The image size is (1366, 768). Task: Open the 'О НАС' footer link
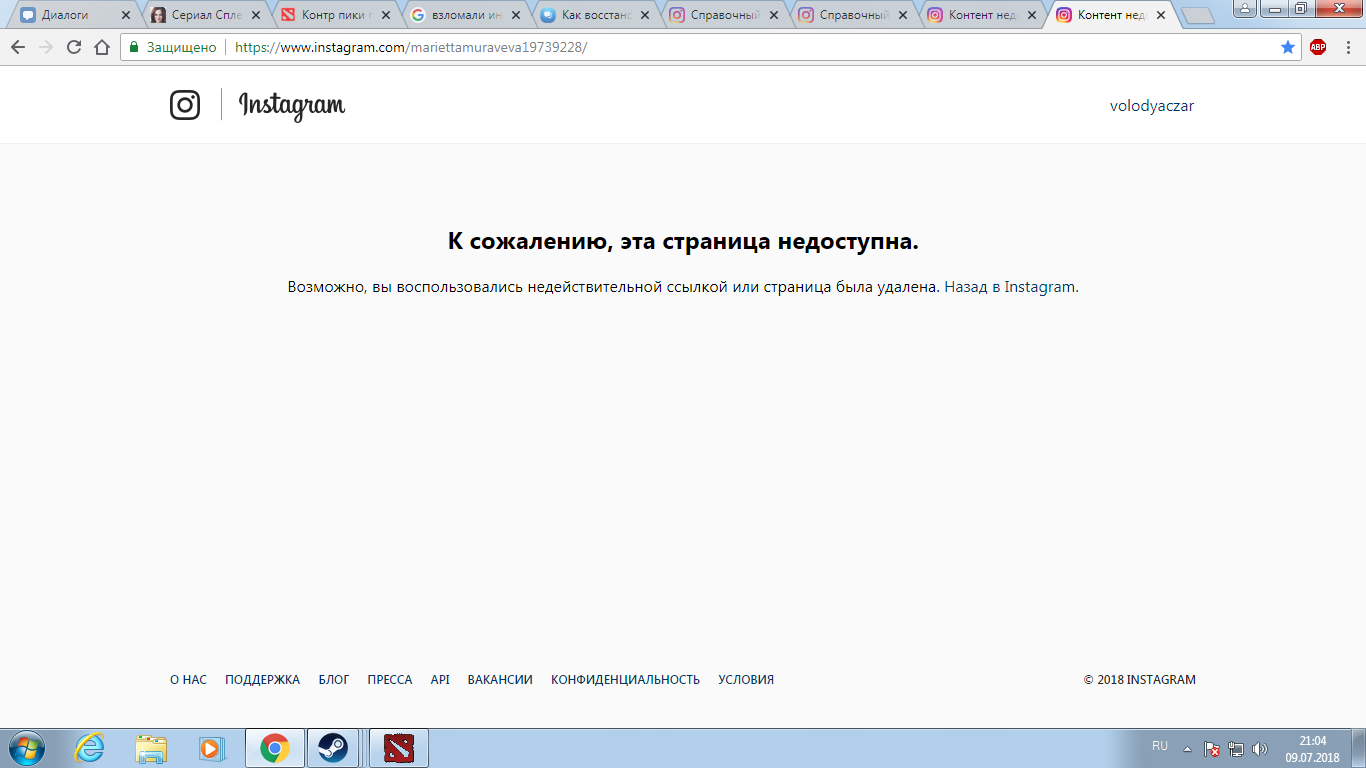coord(188,680)
